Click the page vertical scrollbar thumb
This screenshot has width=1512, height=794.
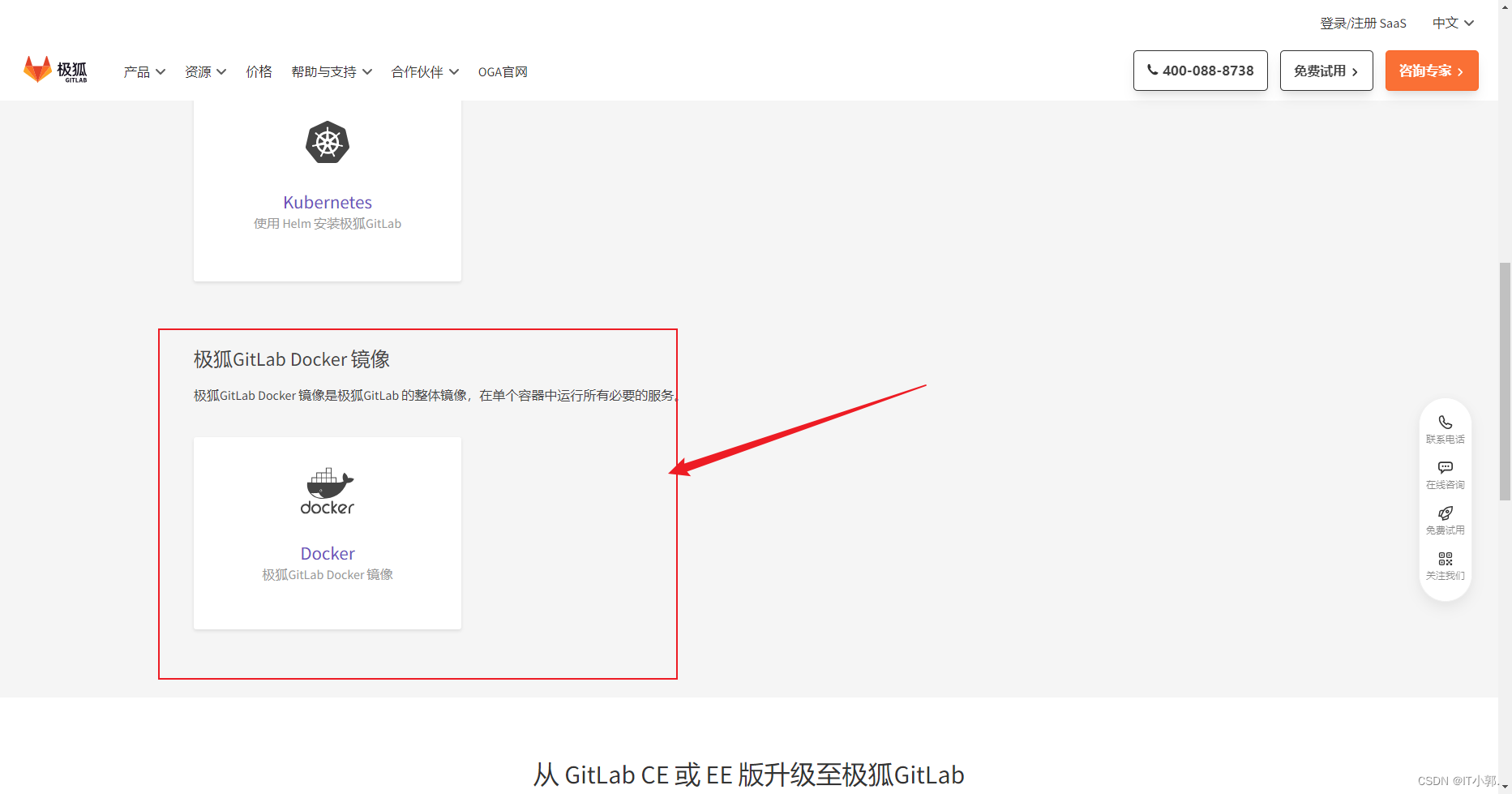pos(1505,381)
